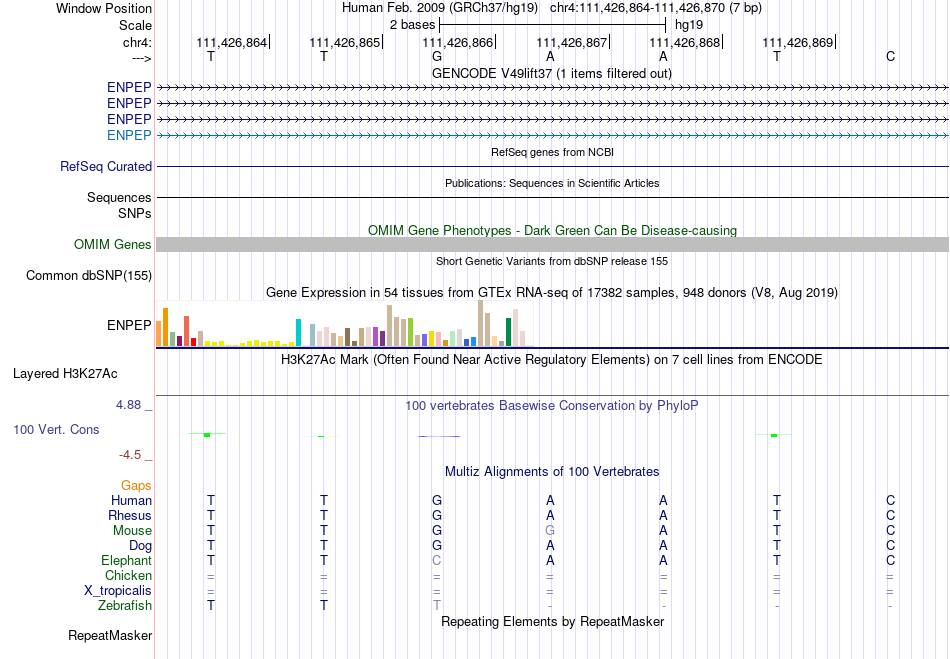
Task: Click the gray OMIM Genes bar
Action: [552, 245]
